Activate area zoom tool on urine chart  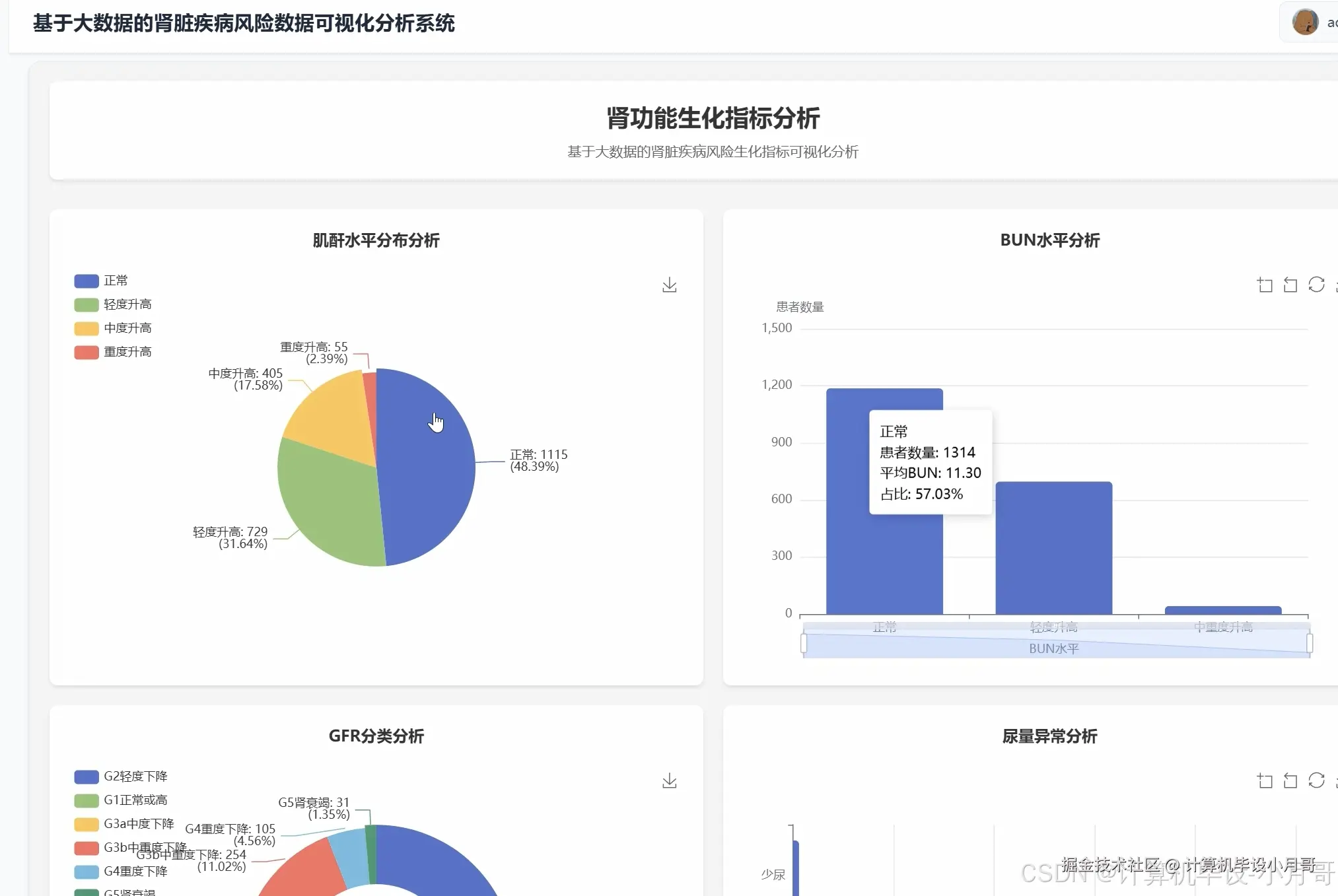(1264, 780)
